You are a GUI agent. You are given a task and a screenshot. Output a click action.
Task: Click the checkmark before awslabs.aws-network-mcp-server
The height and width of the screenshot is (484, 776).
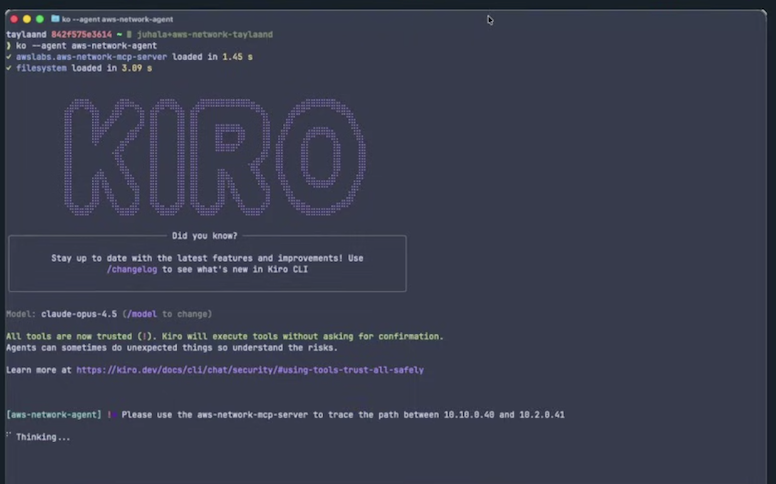(x=8, y=56)
